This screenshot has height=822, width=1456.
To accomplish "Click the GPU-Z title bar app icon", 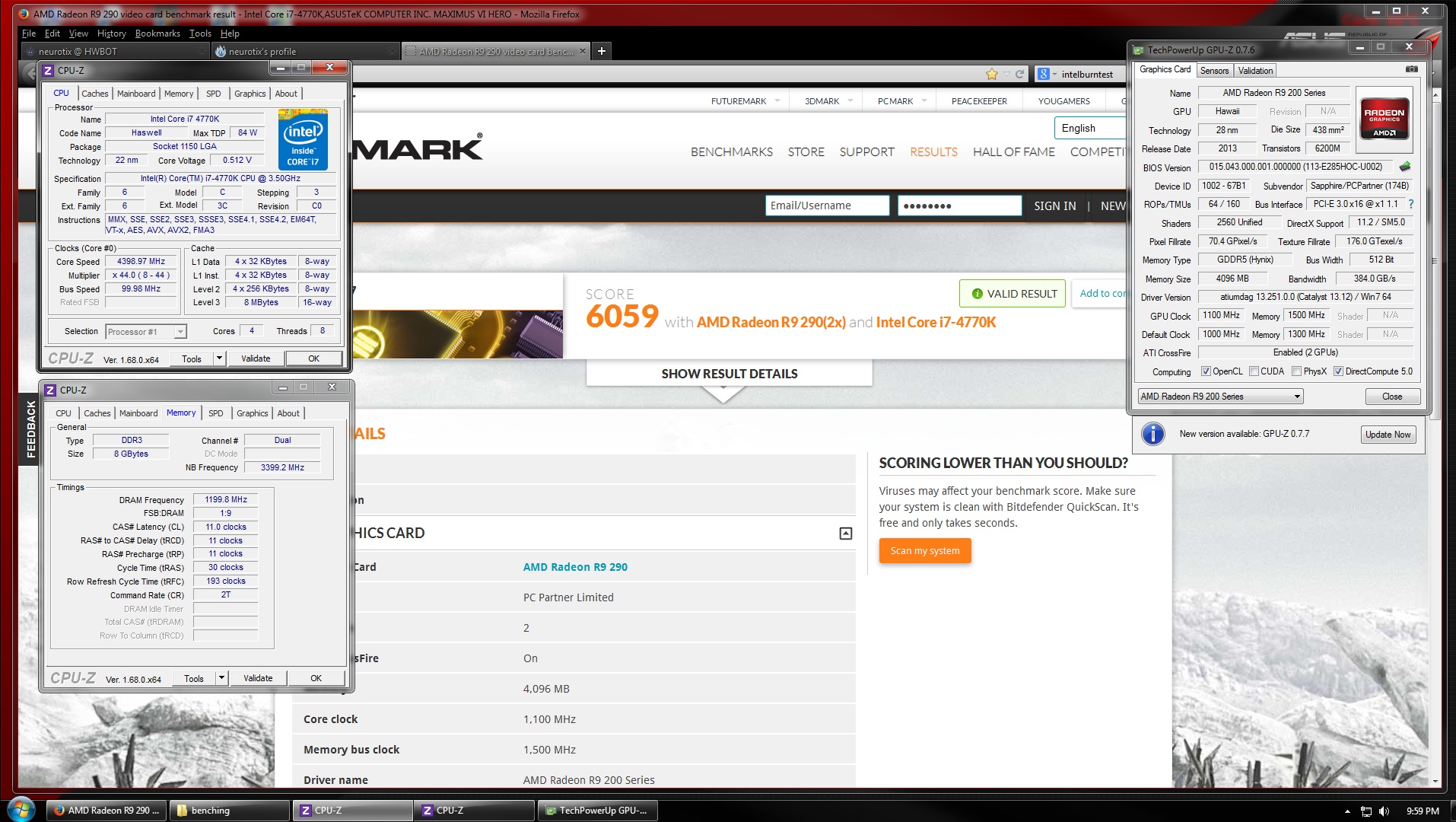I will pyautogui.click(x=1139, y=49).
